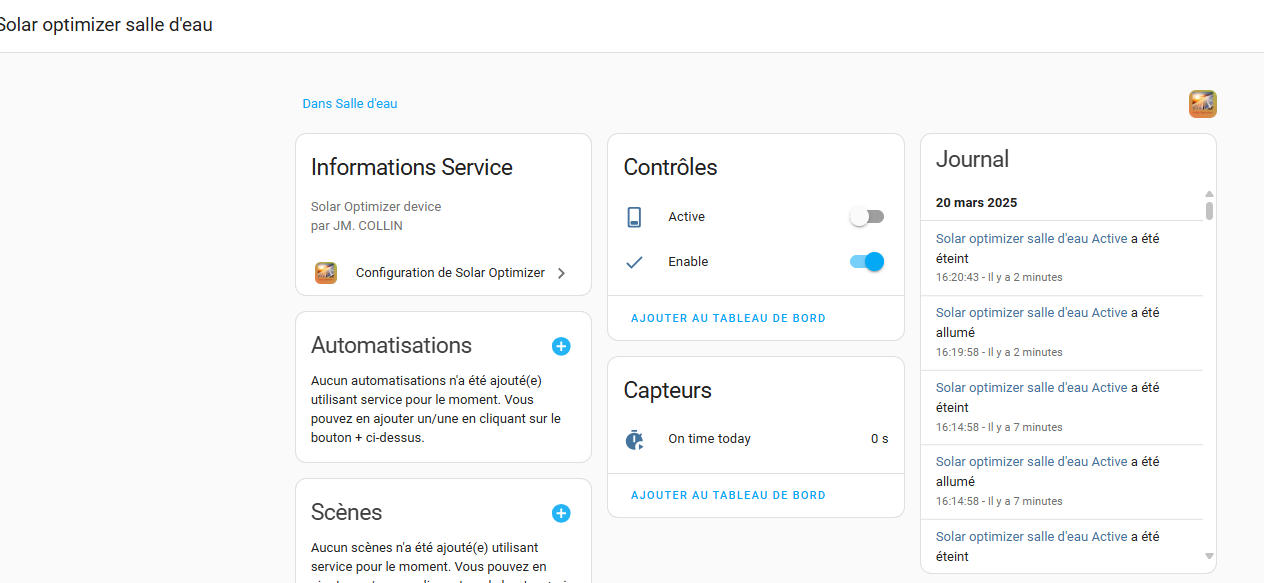Click the Contrôles heading
The height and width of the screenshot is (583, 1264).
pyautogui.click(x=670, y=168)
